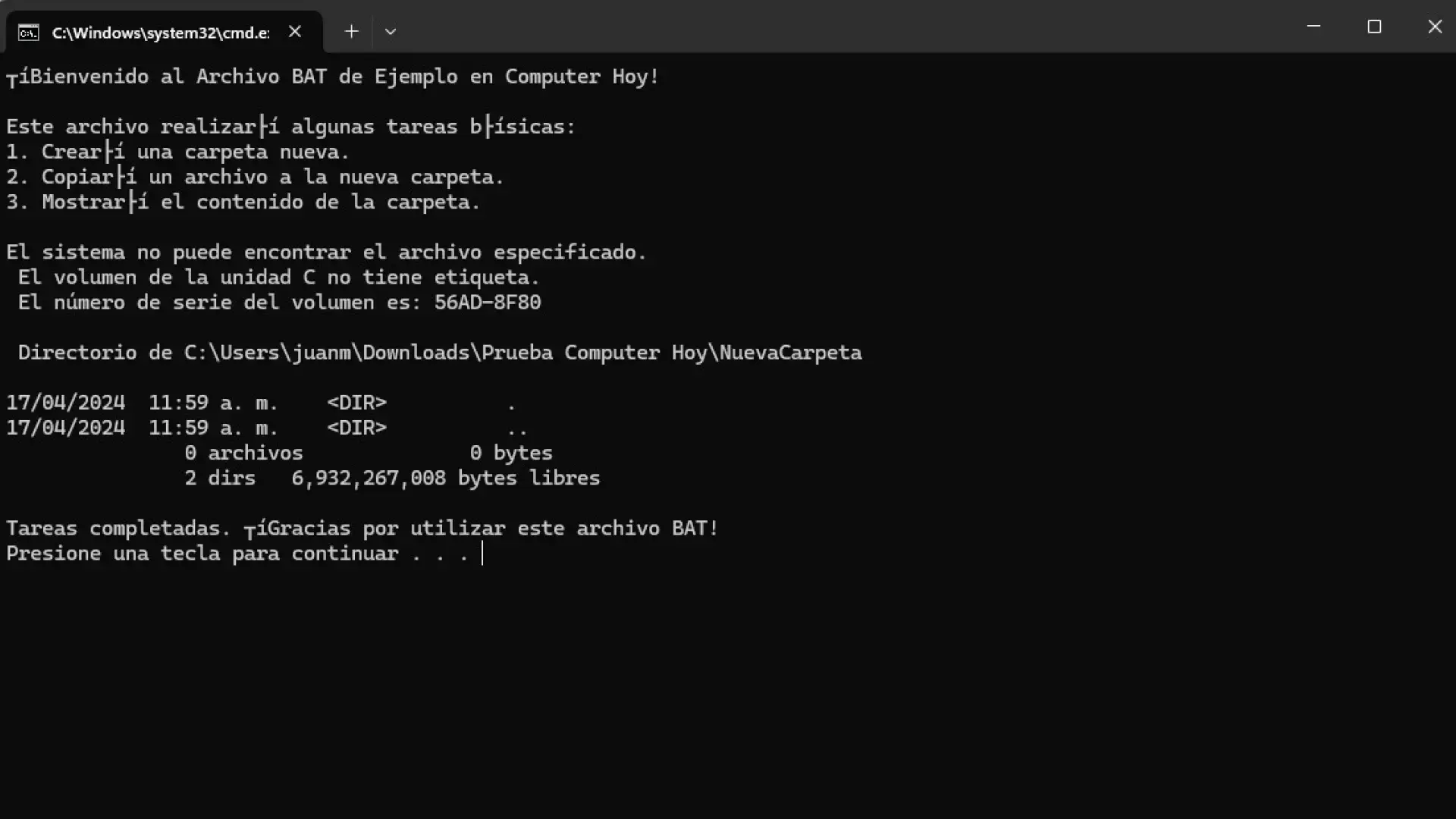
Task: Click the numbered task list item 1
Action: pos(177,152)
